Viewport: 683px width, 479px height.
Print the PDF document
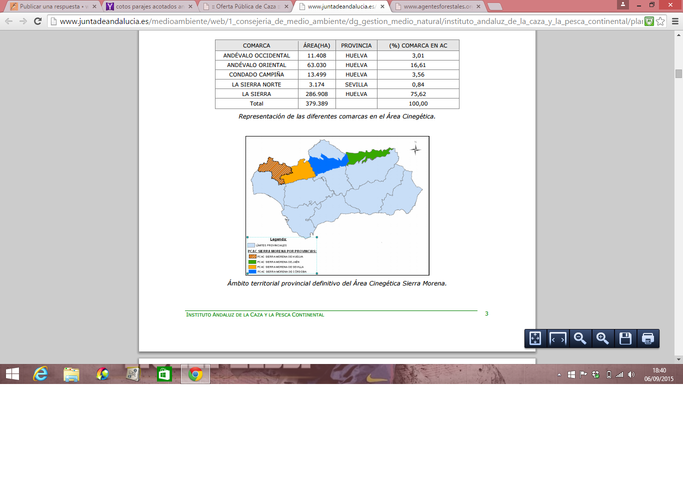coord(648,338)
